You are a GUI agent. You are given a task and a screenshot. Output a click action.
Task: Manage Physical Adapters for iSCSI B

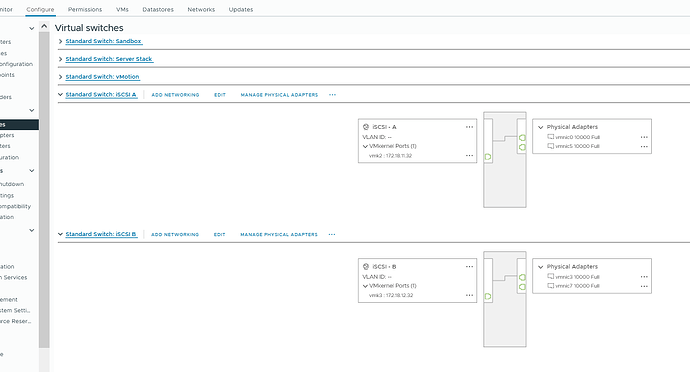click(279, 235)
